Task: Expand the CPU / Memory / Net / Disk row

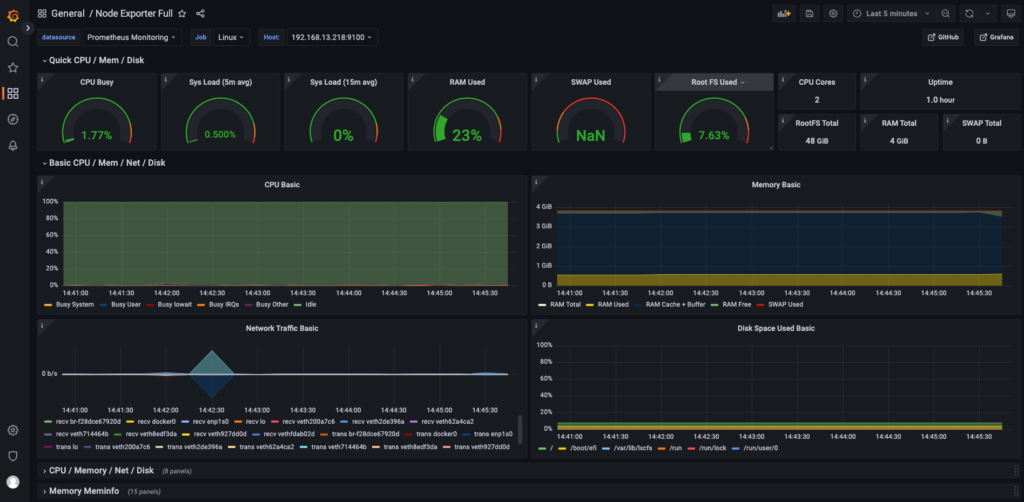Action: click(x=101, y=470)
